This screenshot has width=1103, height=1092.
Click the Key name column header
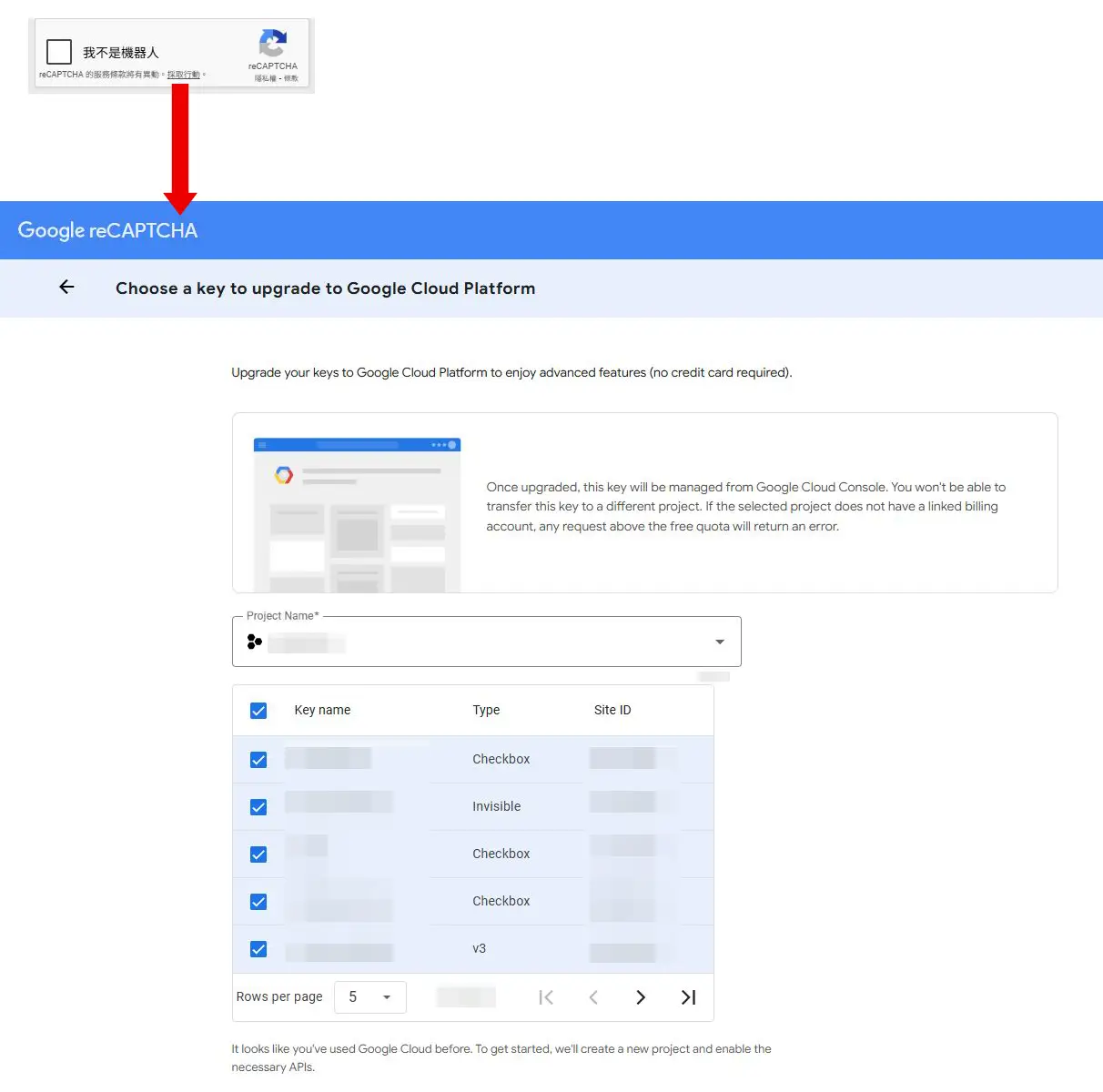tap(322, 711)
